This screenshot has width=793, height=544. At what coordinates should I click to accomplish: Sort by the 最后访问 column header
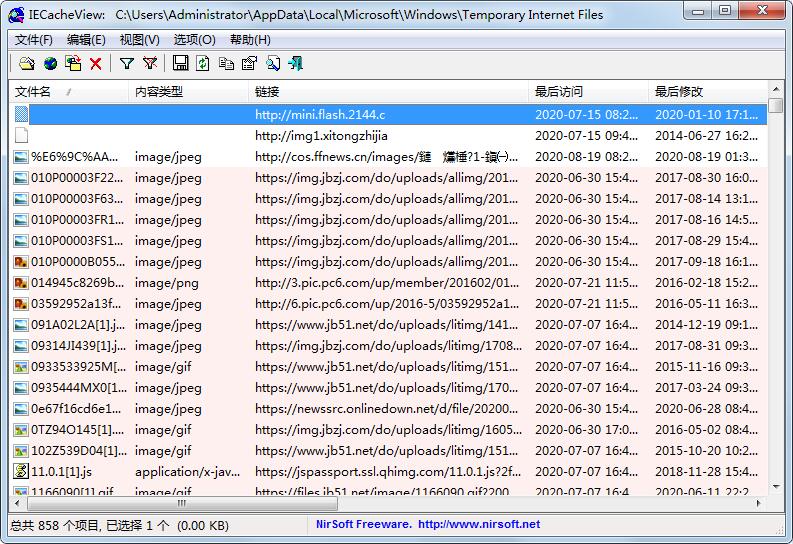pyautogui.click(x=559, y=92)
